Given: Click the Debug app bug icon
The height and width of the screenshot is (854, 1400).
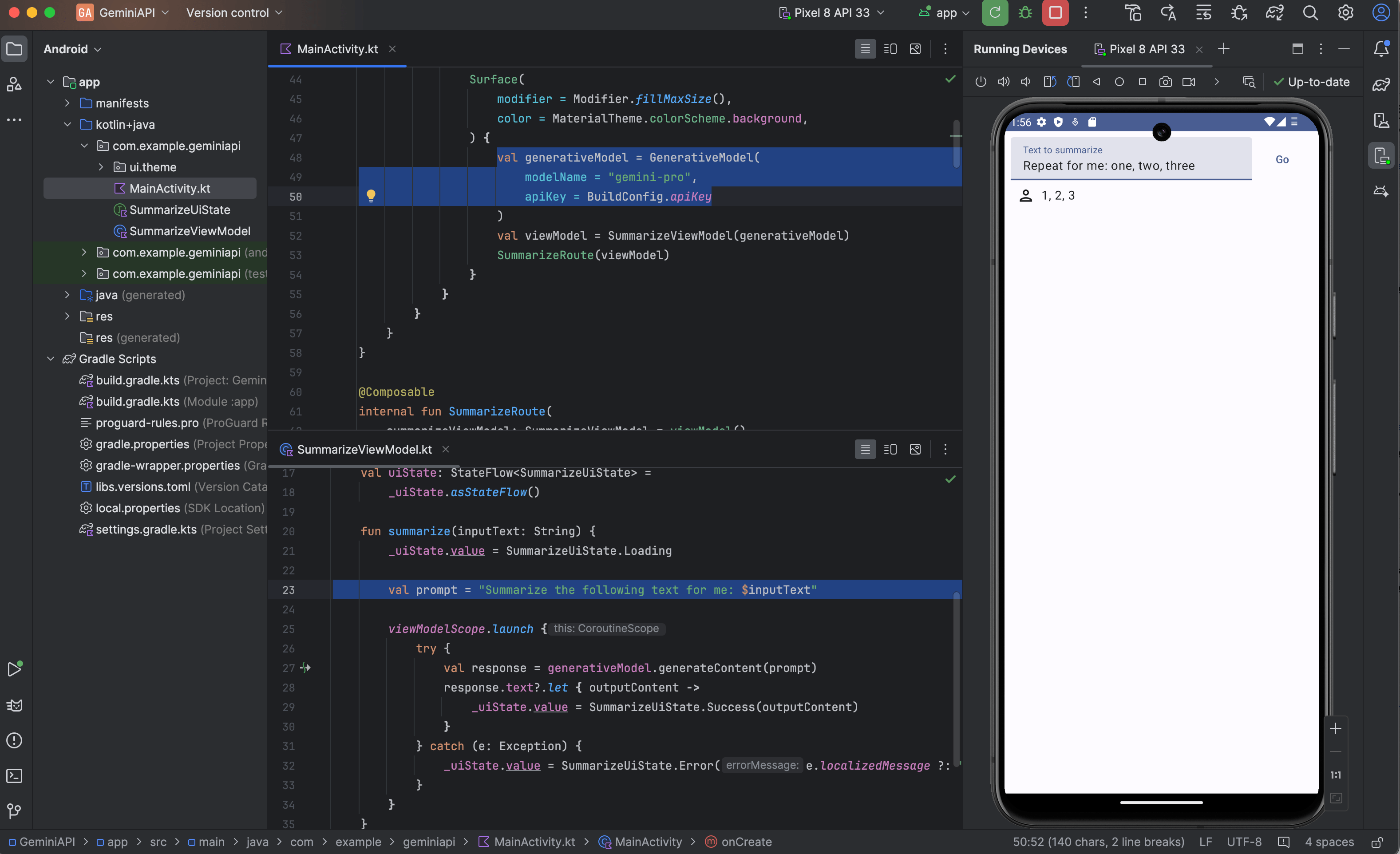Looking at the screenshot, I should [1025, 13].
